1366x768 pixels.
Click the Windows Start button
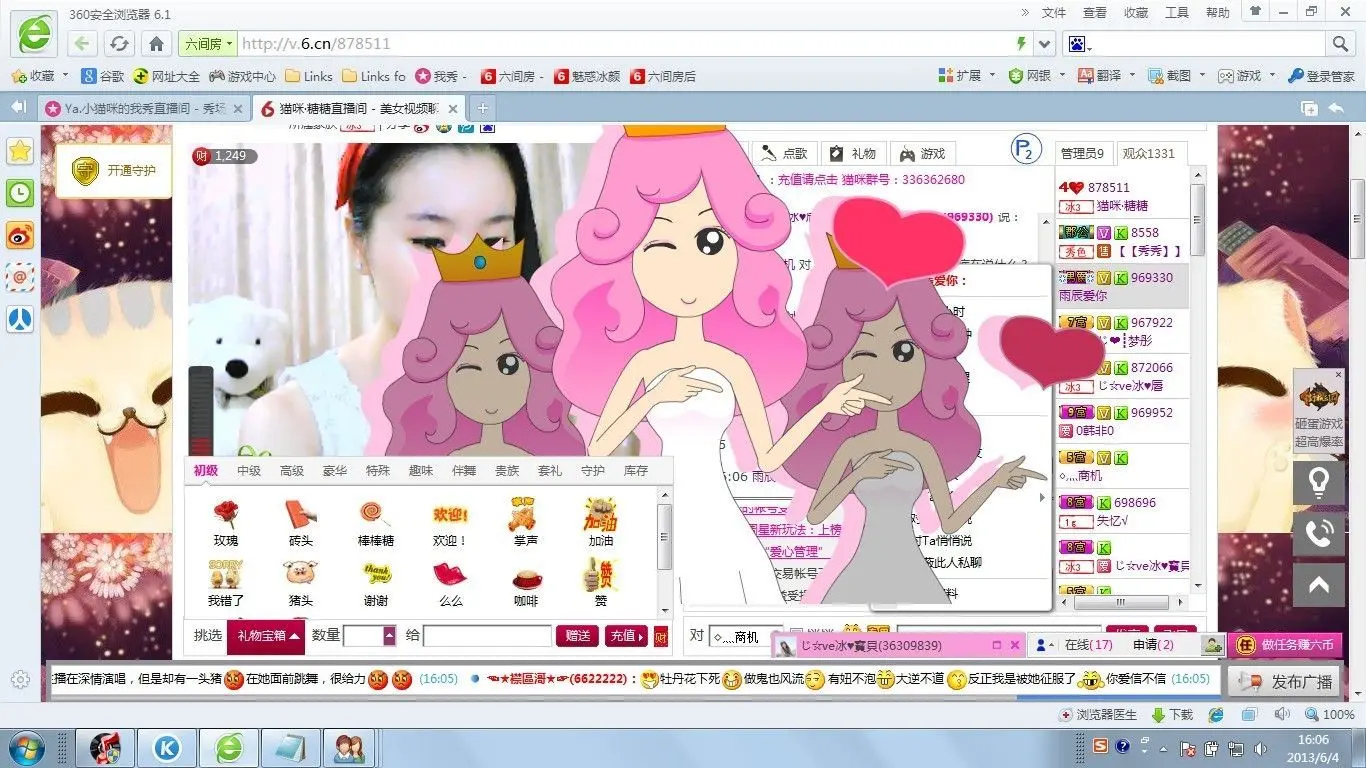(25, 748)
